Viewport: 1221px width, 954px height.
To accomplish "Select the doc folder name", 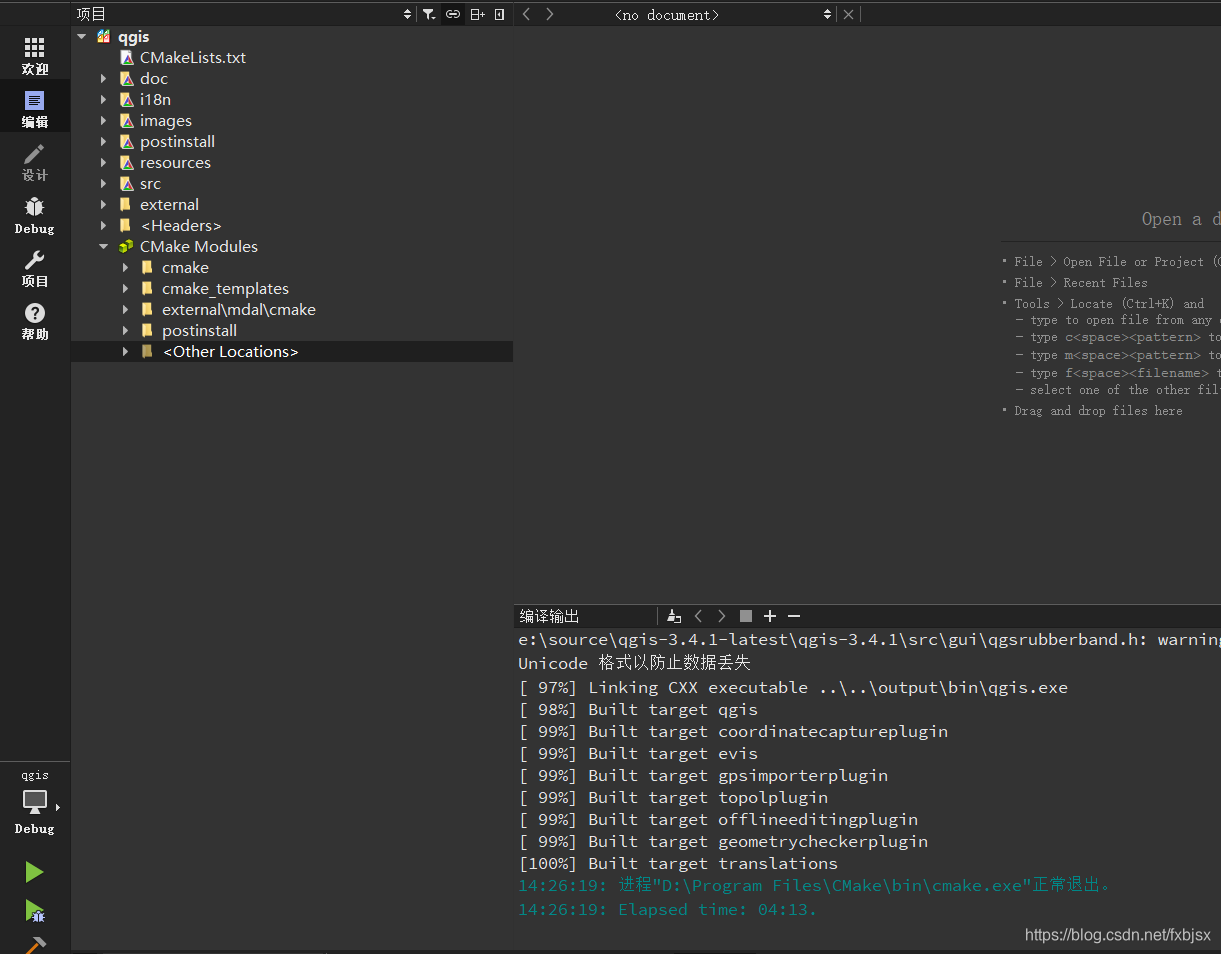I will [x=154, y=78].
